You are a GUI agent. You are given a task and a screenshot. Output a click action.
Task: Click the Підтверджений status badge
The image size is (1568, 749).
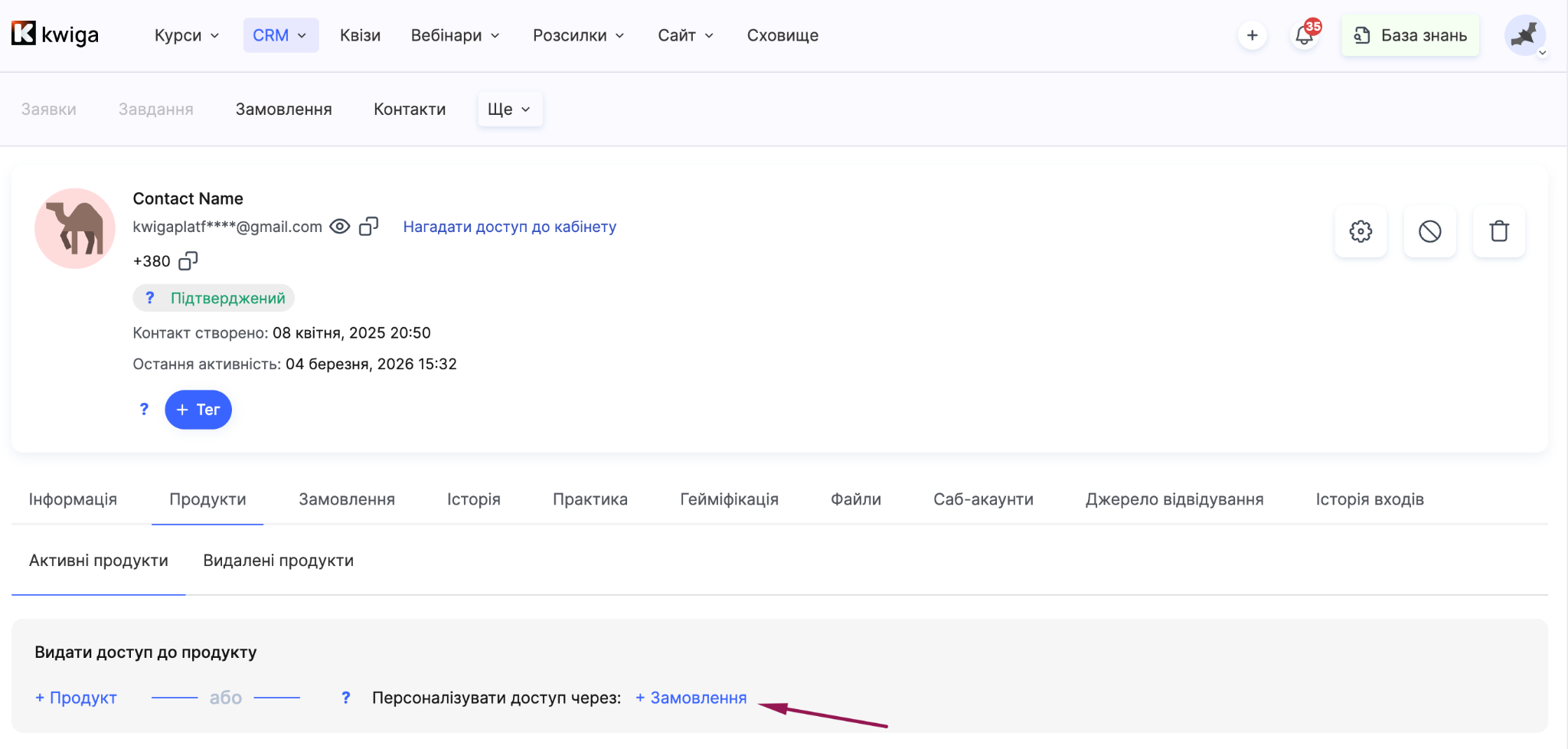tap(214, 298)
